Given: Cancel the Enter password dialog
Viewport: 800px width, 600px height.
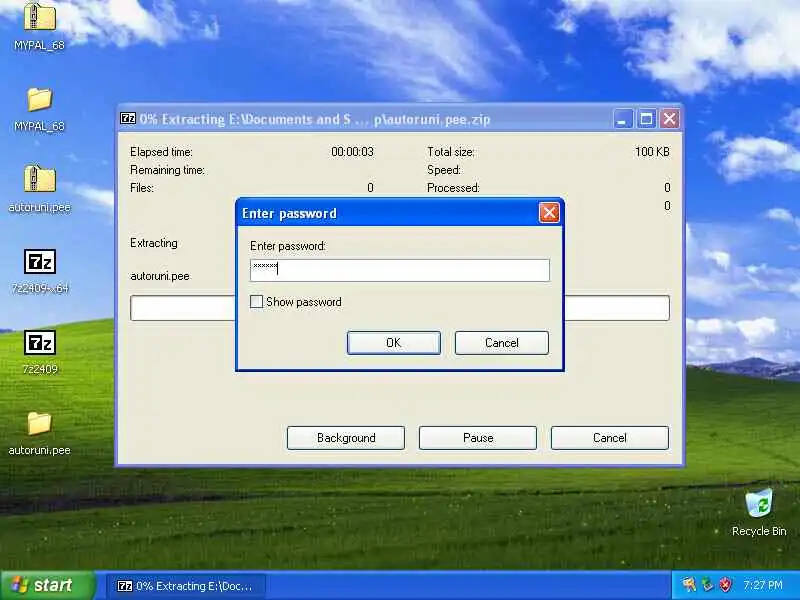Looking at the screenshot, I should click(502, 343).
